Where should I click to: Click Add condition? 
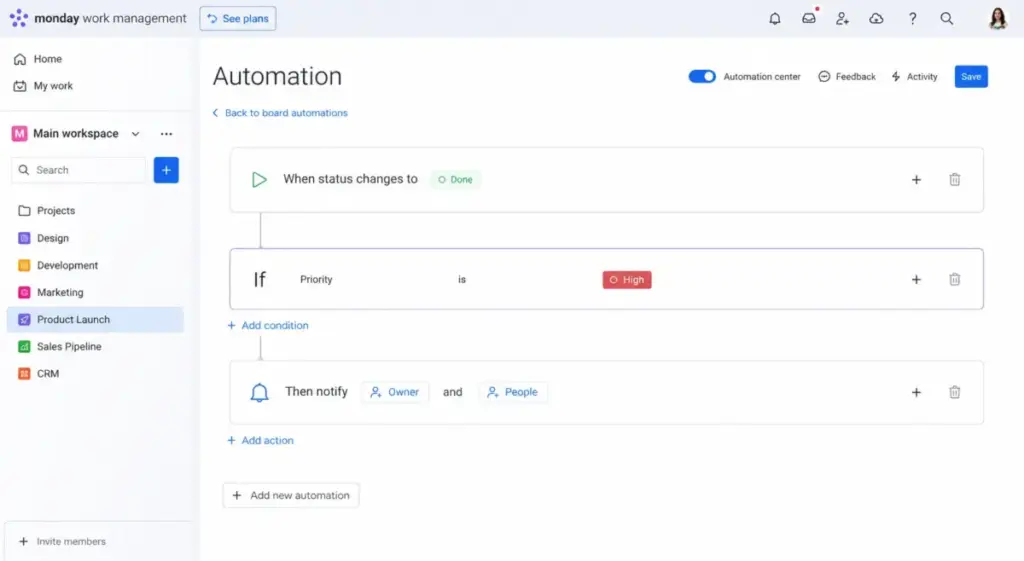coord(268,325)
